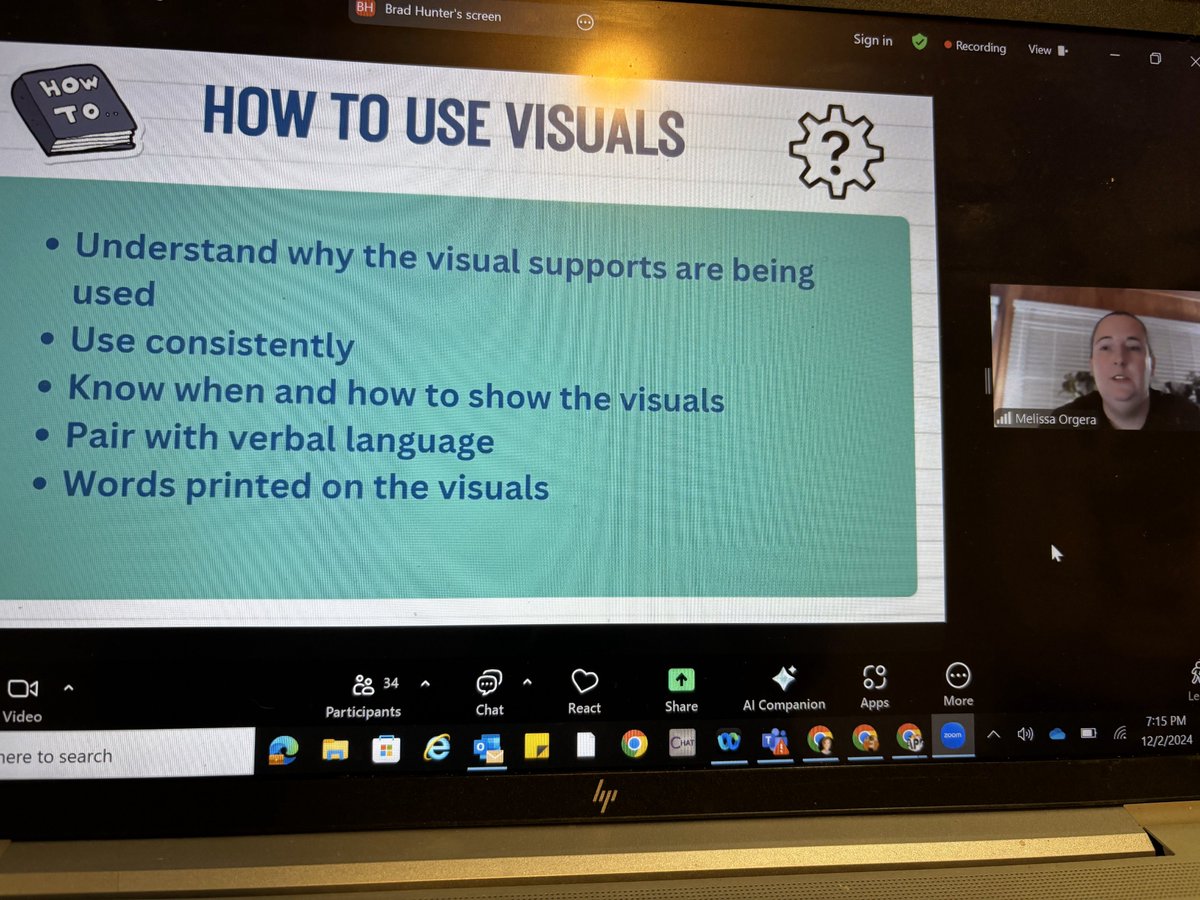Click the Sign in link
This screenshot has height=900, width=1200.
coord(872,40)
